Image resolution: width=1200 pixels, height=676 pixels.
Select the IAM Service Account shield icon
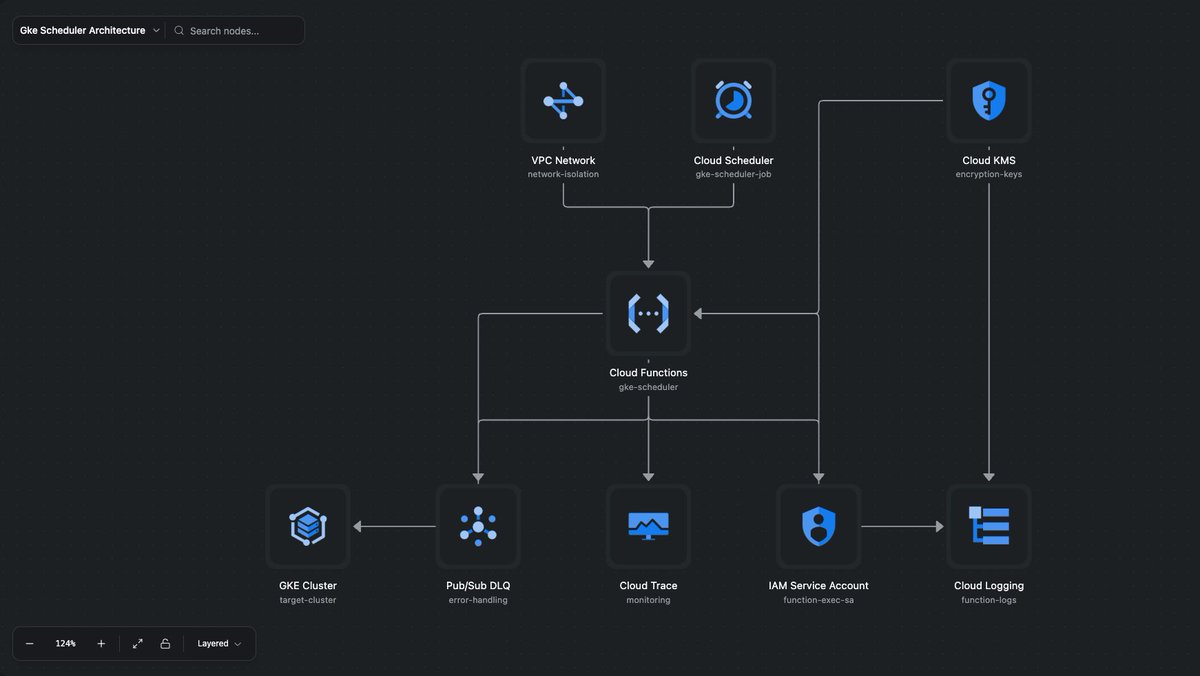pos(818,526)
